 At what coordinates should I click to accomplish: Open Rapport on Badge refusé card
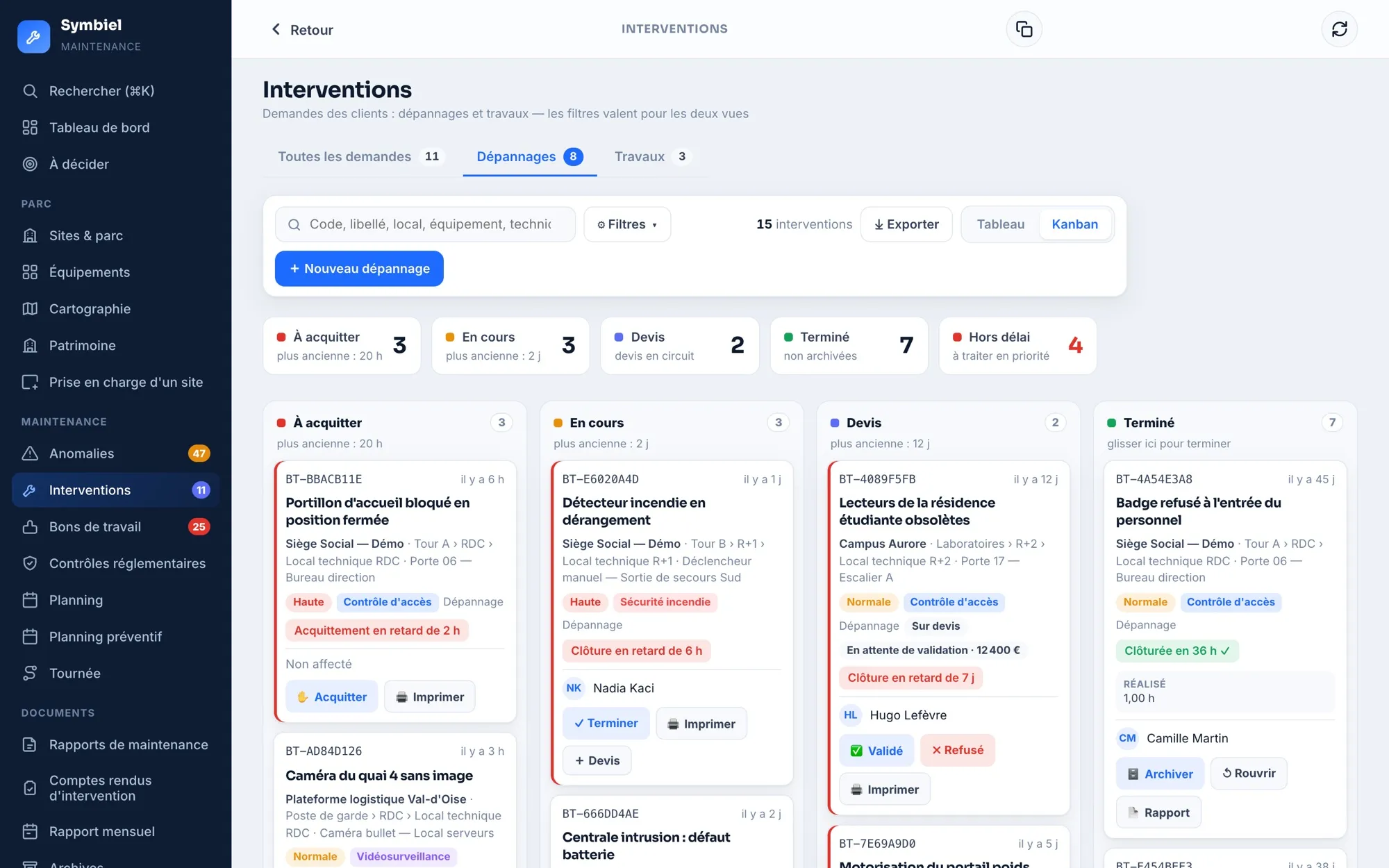pos(1158,812)
